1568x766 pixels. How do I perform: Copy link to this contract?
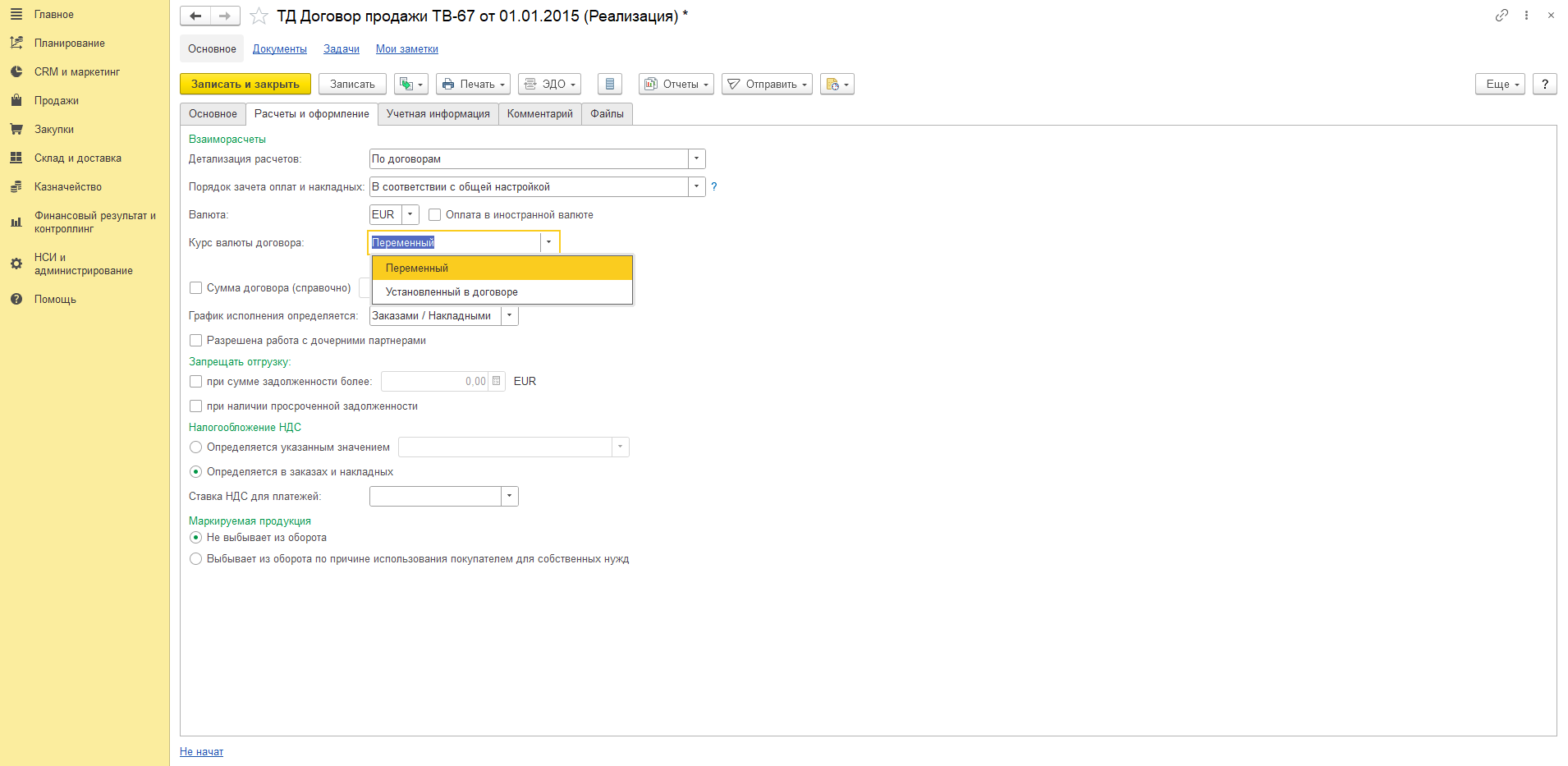(1502, 15)
